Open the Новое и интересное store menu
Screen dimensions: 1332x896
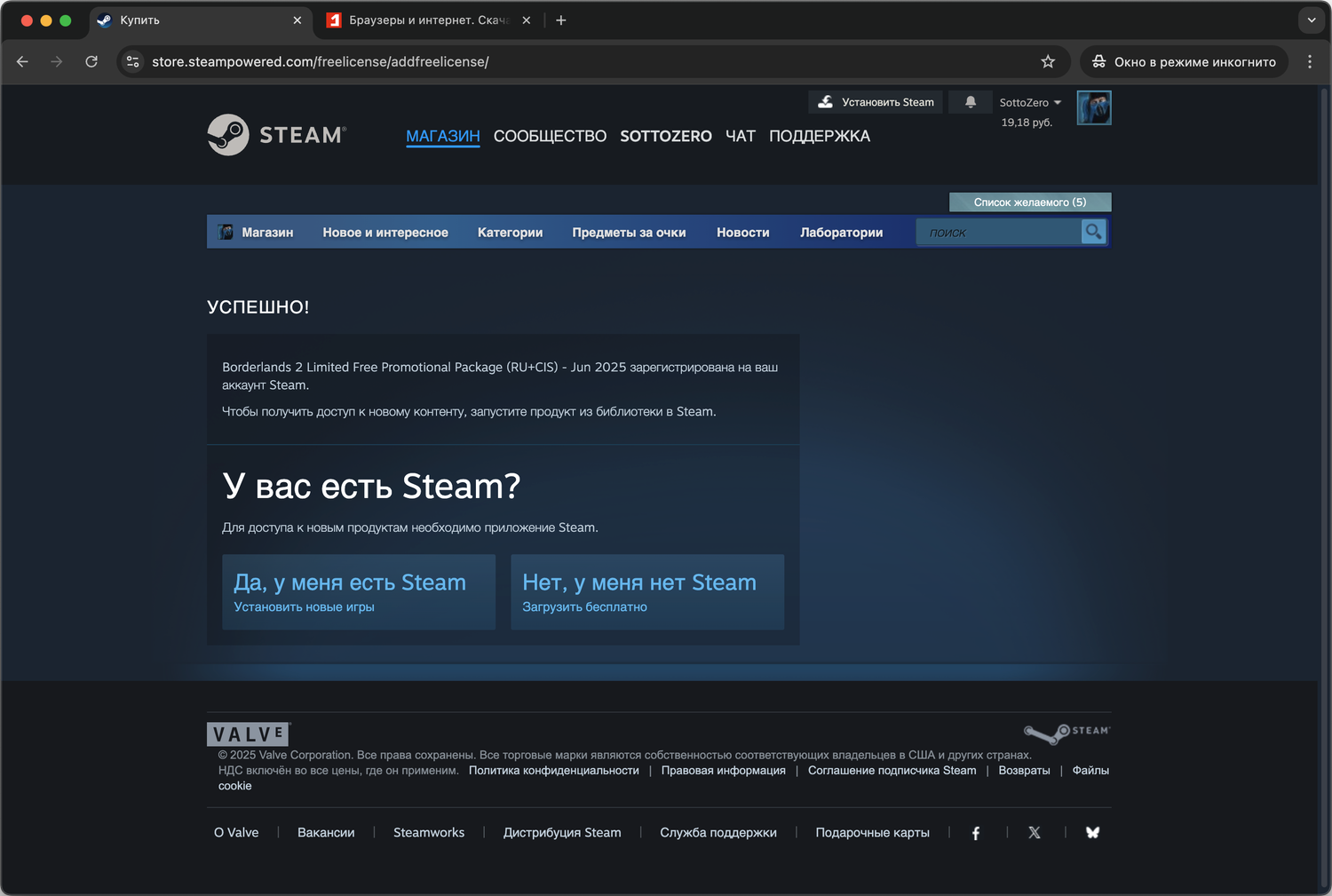click(385, 233)
